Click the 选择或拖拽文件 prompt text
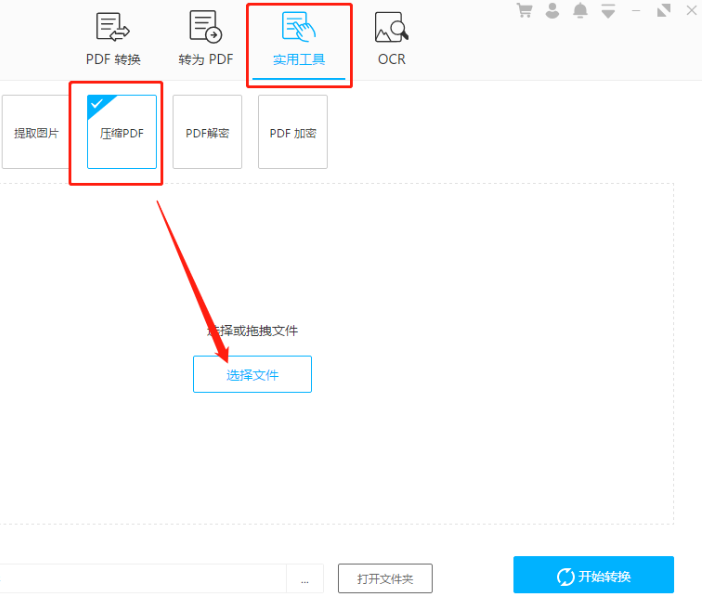Viewport: 707px width, 601px height. point(252,331)
